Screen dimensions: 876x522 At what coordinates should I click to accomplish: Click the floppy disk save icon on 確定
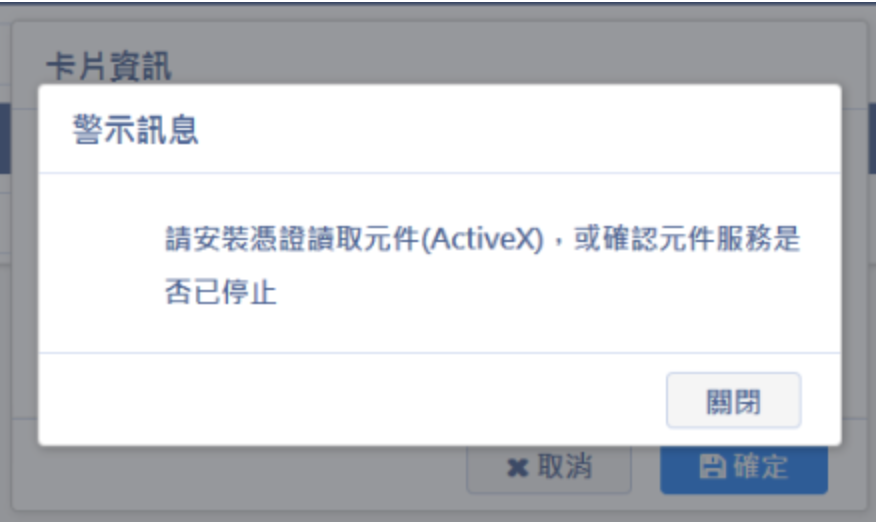[x=713, y=467]
